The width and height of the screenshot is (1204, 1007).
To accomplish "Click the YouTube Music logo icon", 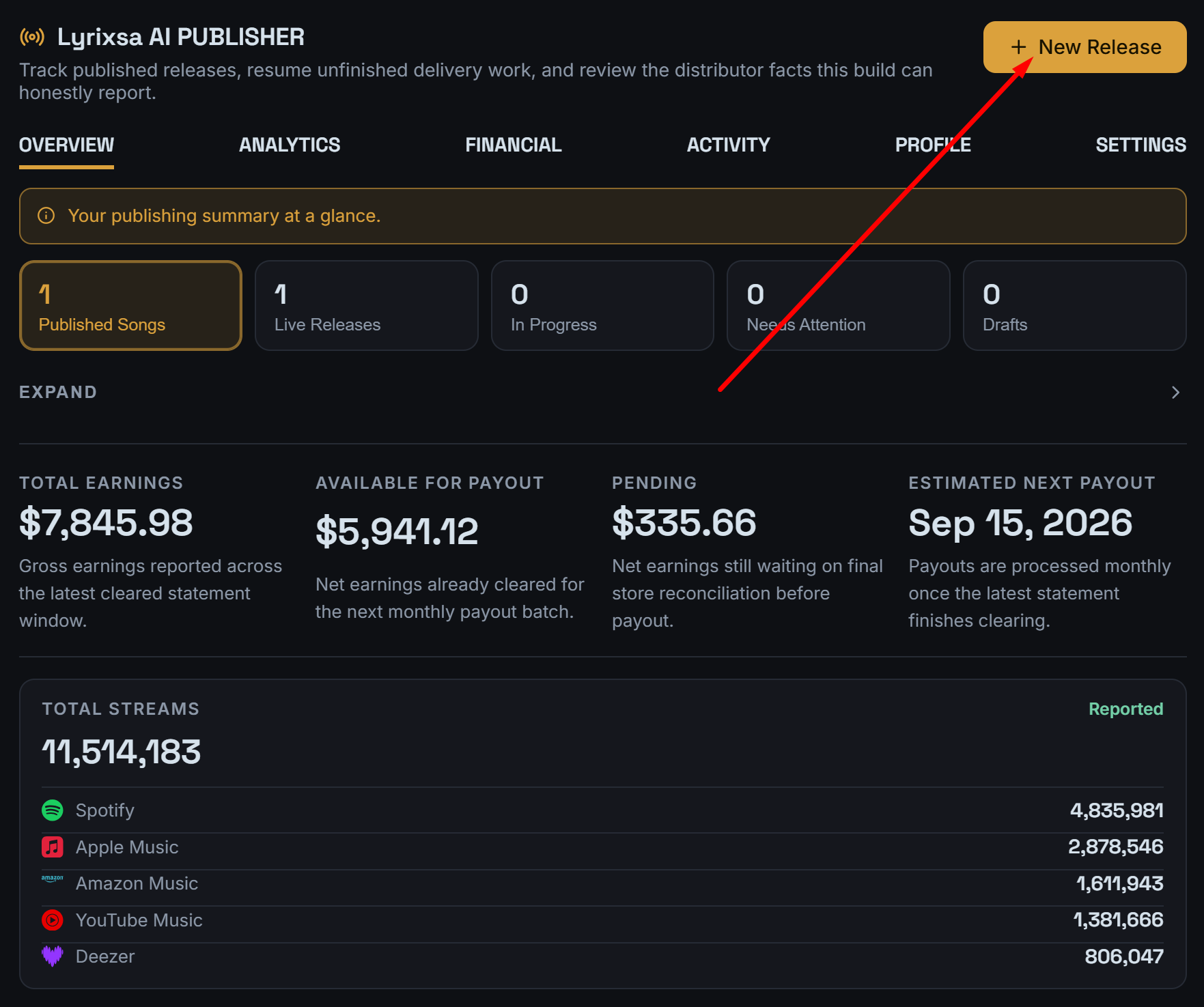I will point(53,920).
